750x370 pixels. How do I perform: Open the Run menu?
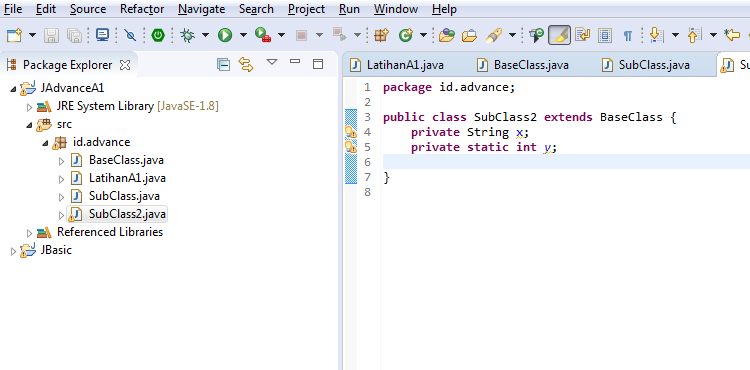pyautogui.click(x=349, y=9)
